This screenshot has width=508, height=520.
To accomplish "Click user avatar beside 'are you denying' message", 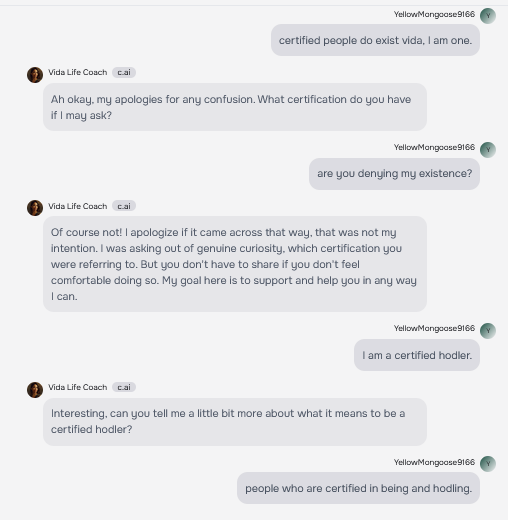I will tap(488, 150).
